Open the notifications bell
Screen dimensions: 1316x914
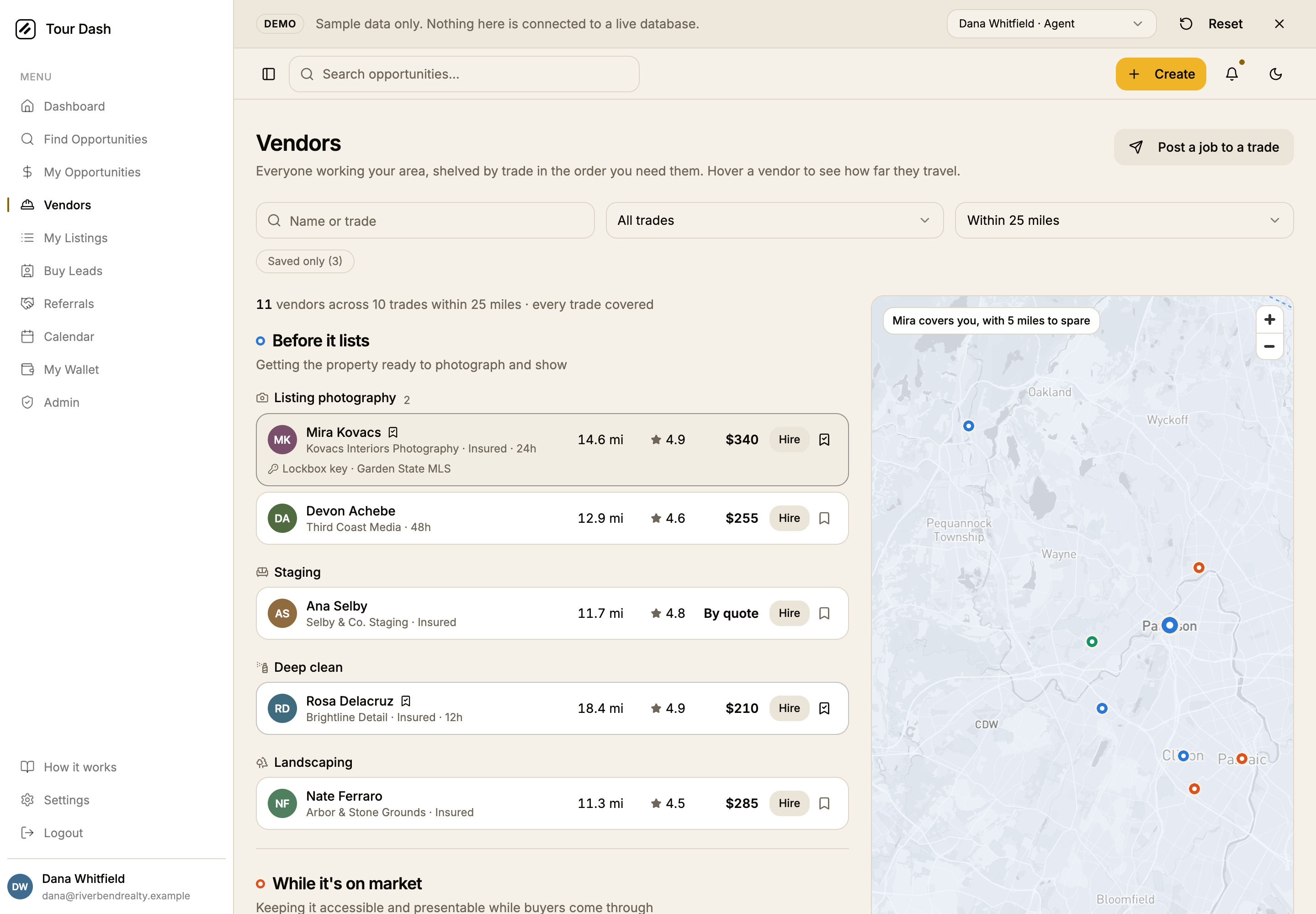pos(1232,74)
